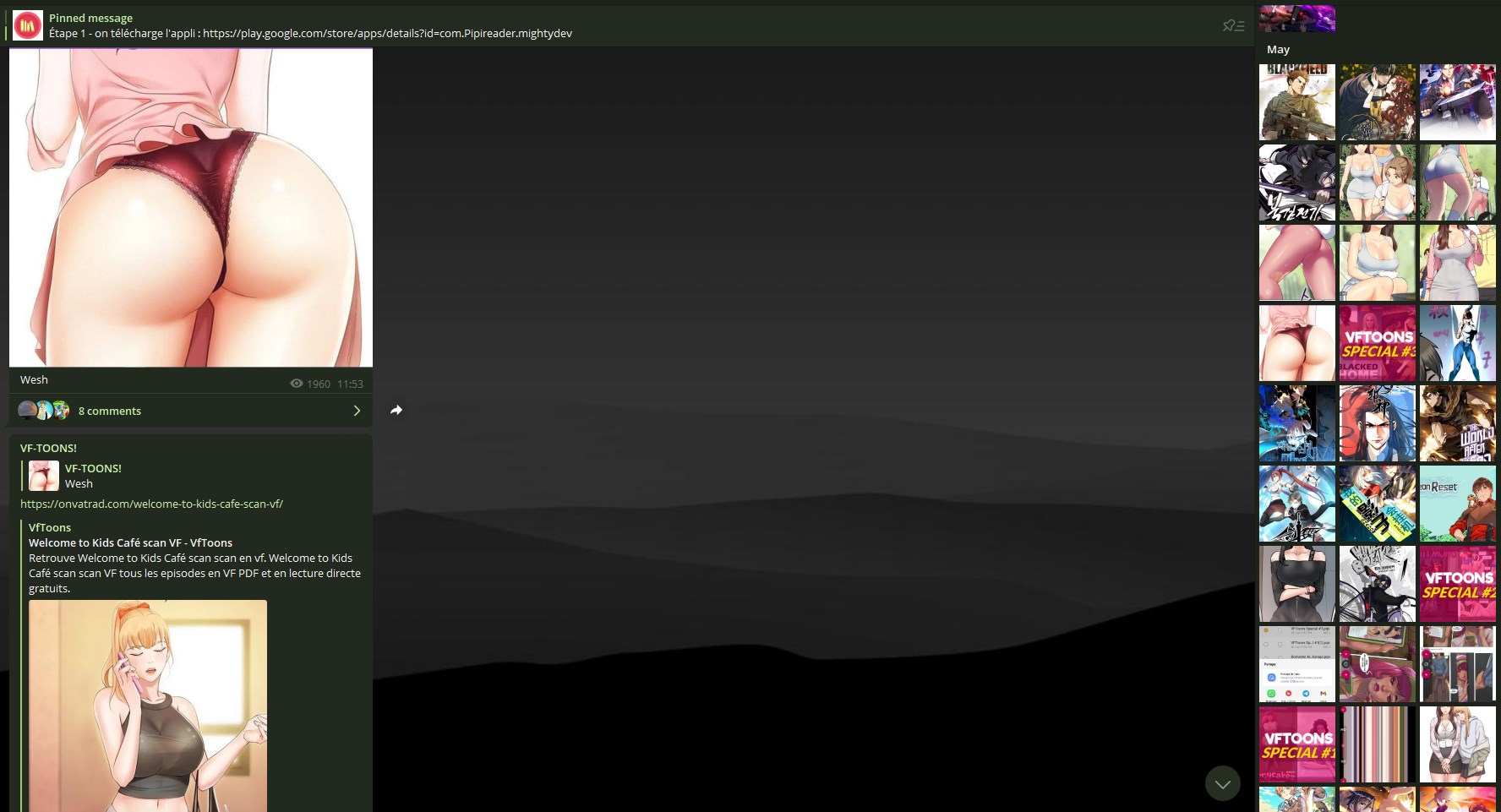Open the VFTOONS SPECIAL #1 media thumbnail
This screenshot has height=812, width=1501.
pos(1297,744)
